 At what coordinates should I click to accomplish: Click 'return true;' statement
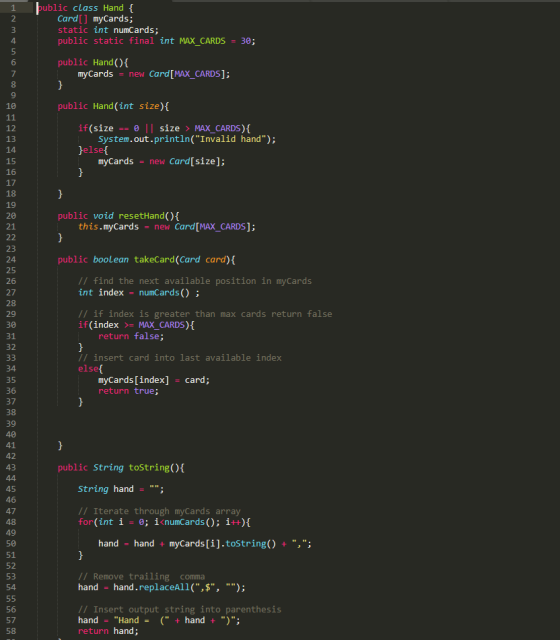point(128,391)
